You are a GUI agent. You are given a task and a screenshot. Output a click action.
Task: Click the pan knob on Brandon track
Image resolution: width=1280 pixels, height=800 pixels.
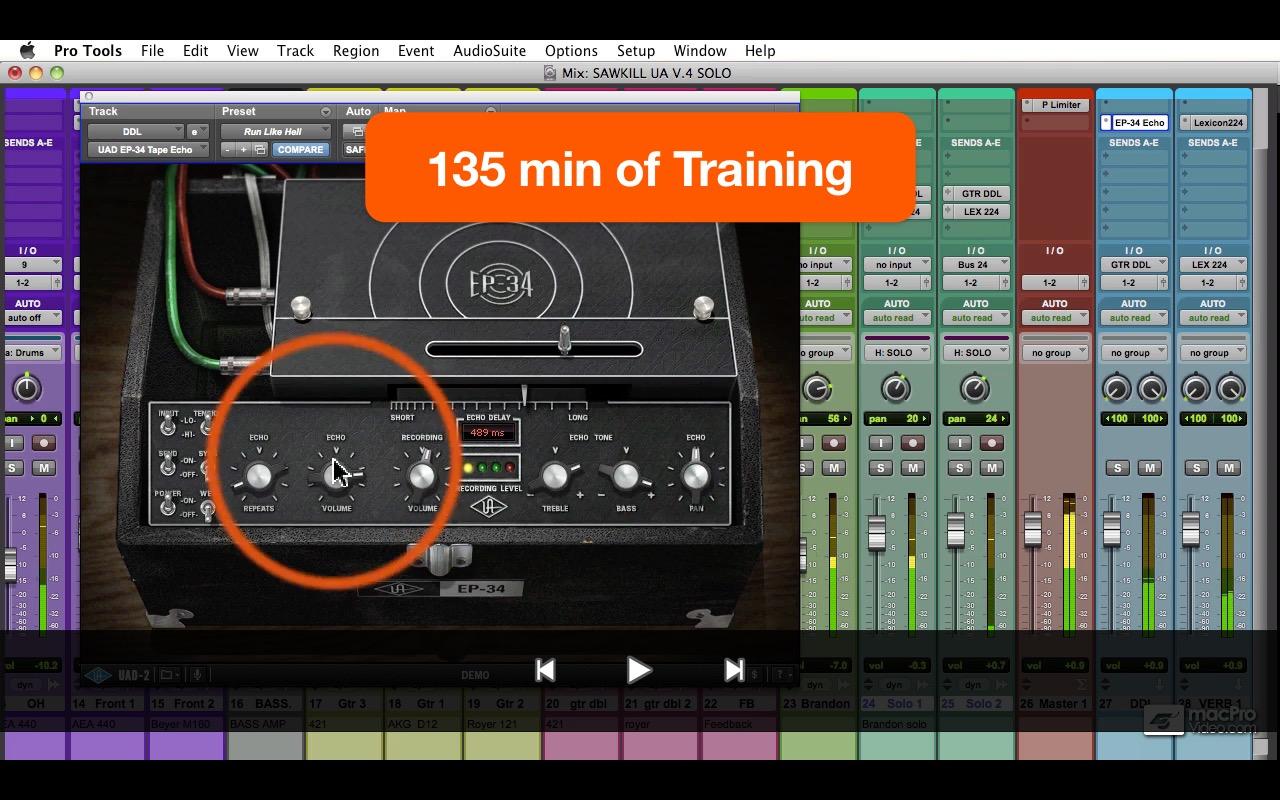pos(817,388)
